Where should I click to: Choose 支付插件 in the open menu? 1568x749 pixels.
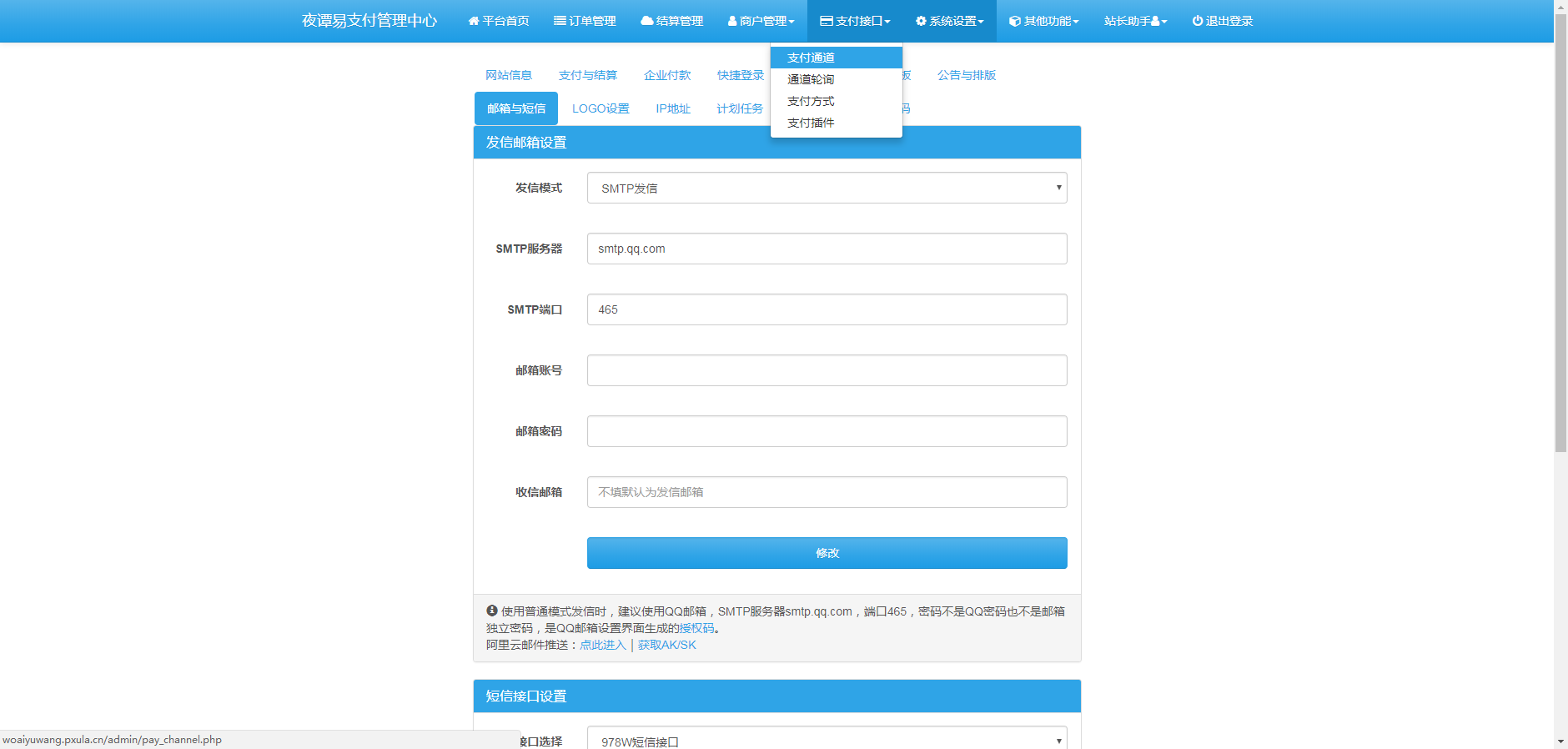click(811, 123)
